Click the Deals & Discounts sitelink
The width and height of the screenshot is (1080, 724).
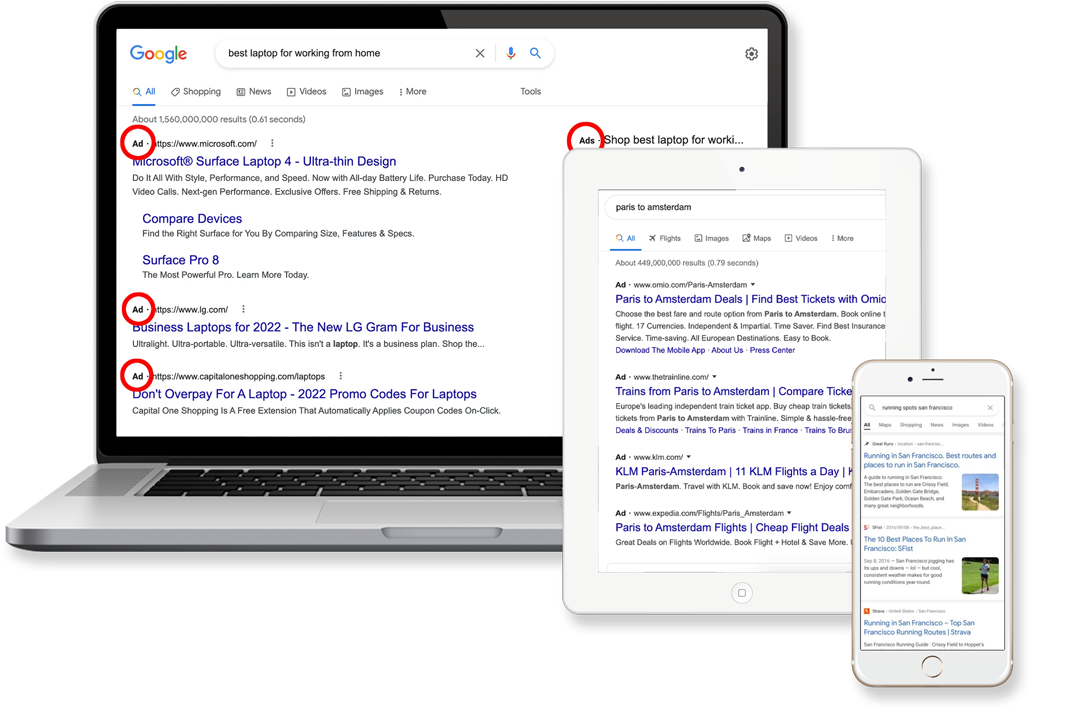coord(647,431)
